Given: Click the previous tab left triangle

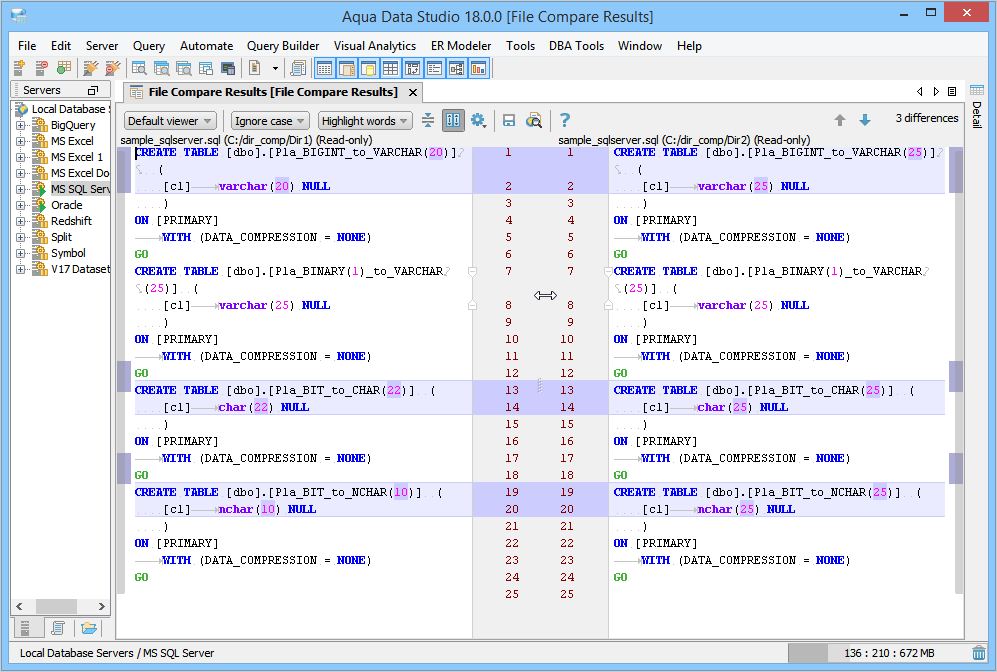Looking at the screenshot, I should 919,92.
